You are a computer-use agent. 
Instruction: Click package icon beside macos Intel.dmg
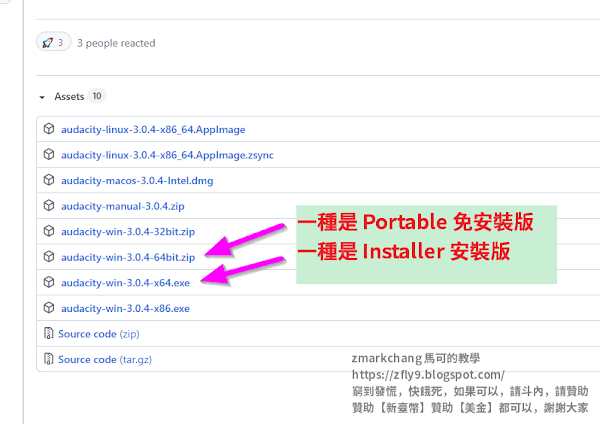tap(49, 180)
